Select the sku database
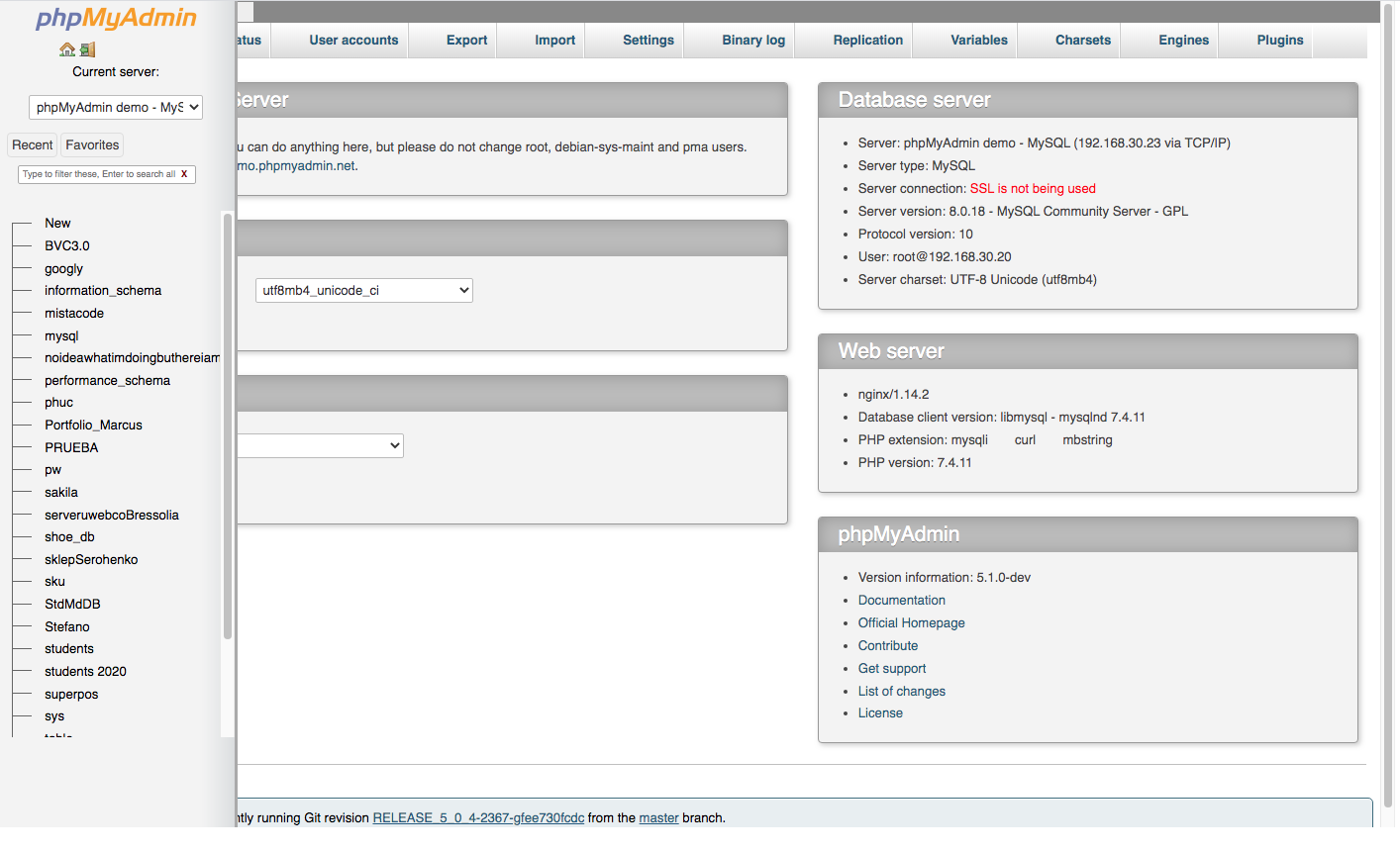This screenshot has width=1400, height=853. tap(54, 581)
